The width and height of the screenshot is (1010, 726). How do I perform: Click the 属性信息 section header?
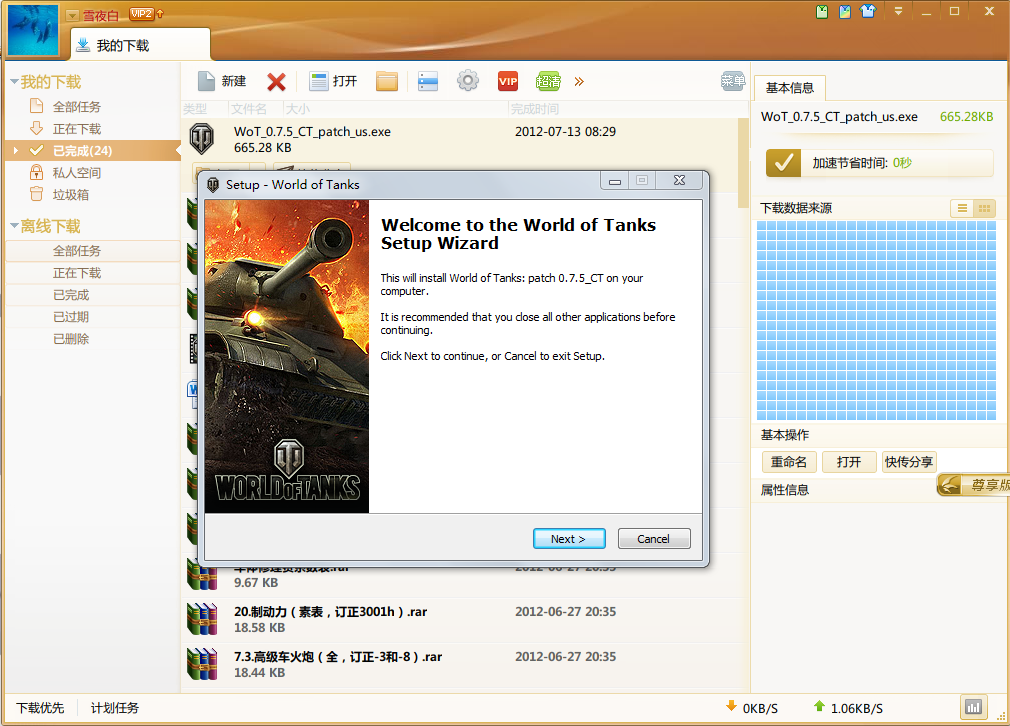click(785, 490)
